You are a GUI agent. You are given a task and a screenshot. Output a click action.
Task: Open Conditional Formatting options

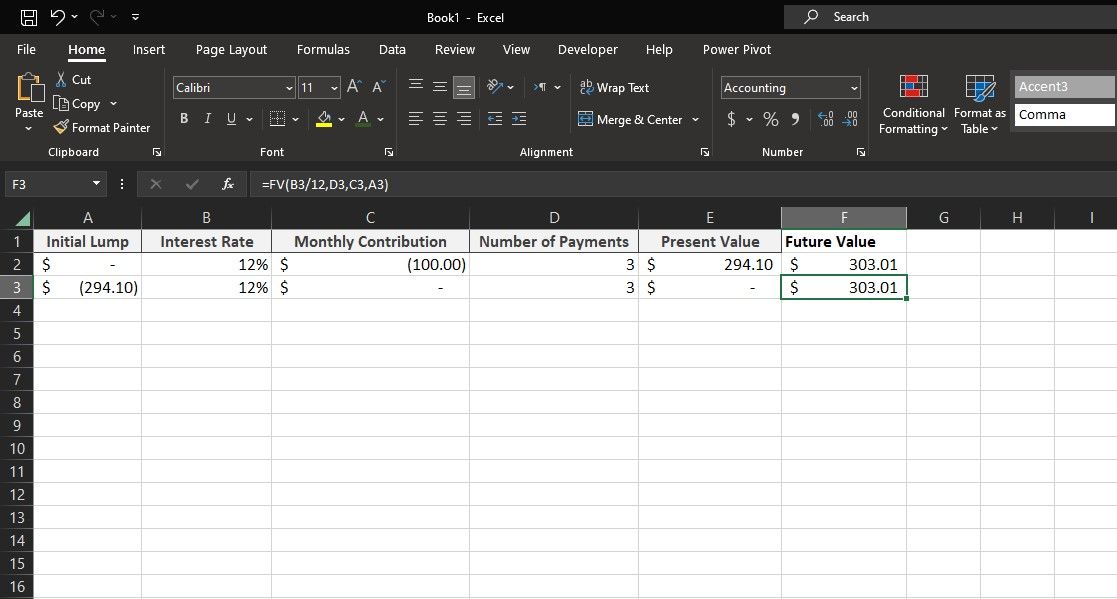tap(912, 104)
